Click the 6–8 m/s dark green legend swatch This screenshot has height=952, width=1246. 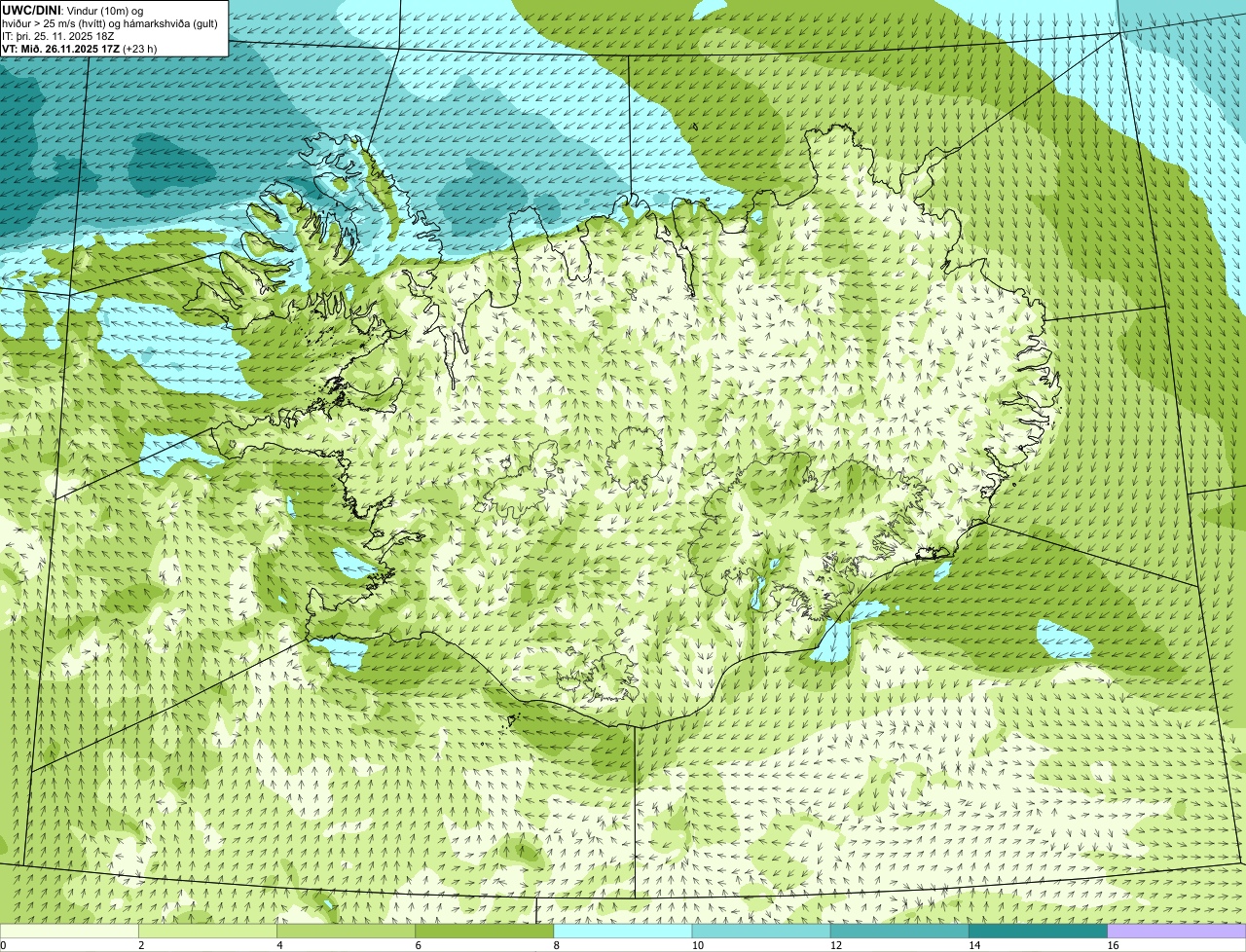point(484,932)
